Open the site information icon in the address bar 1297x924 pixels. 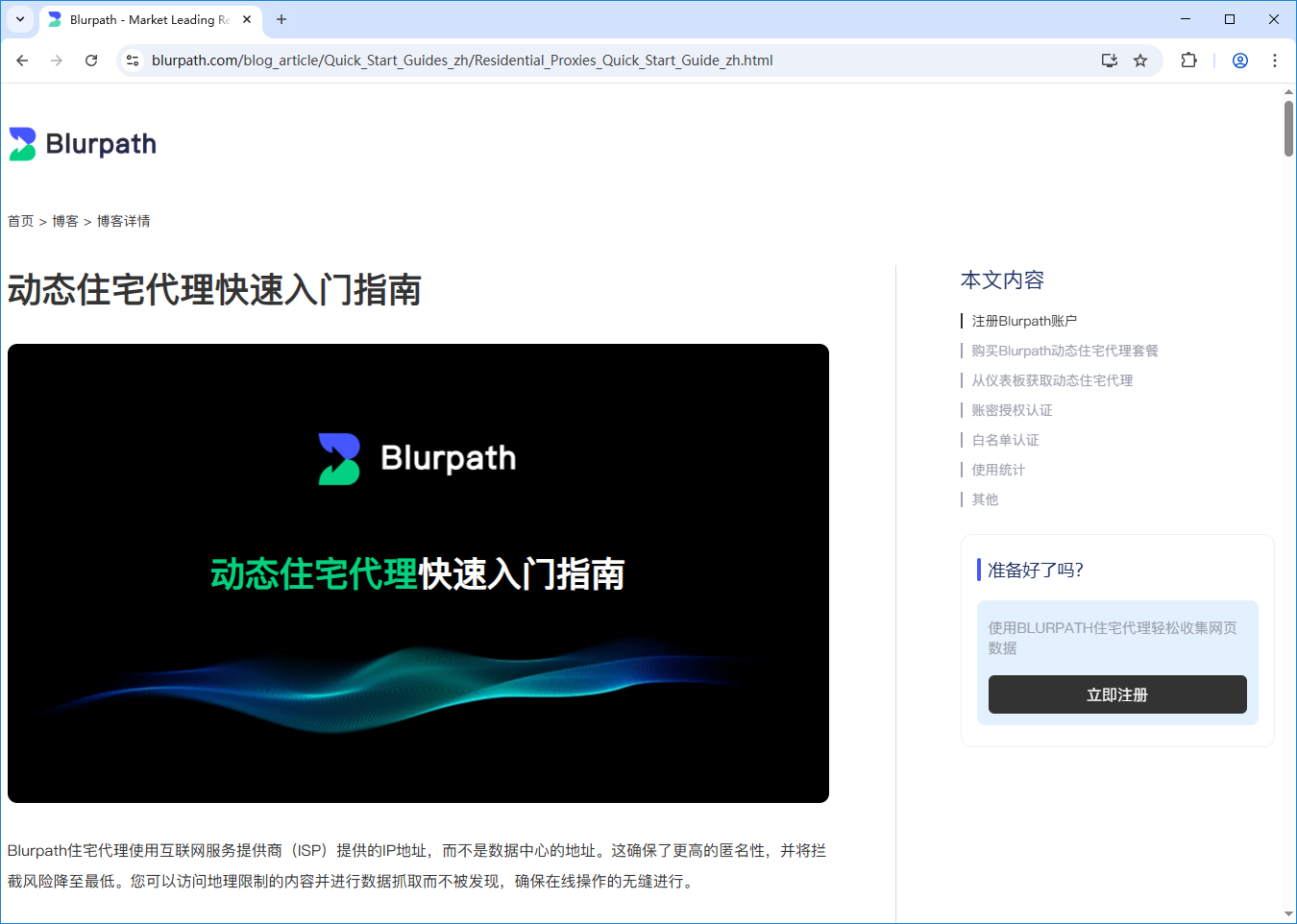coord(133,61)
